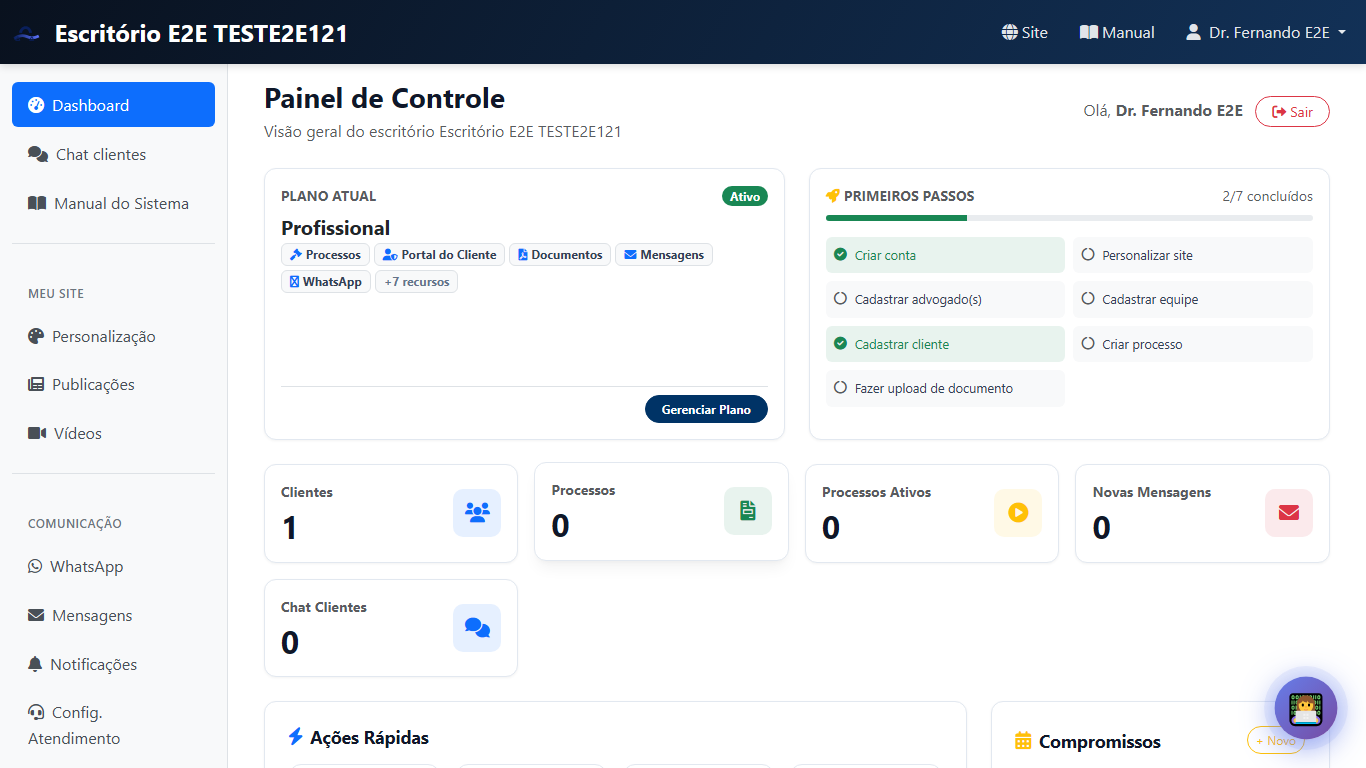Open the Dr. Fernando E2E user dropdown
Image resolution: width=1366 pixels, height=768 pixels.
(1265, 32)
